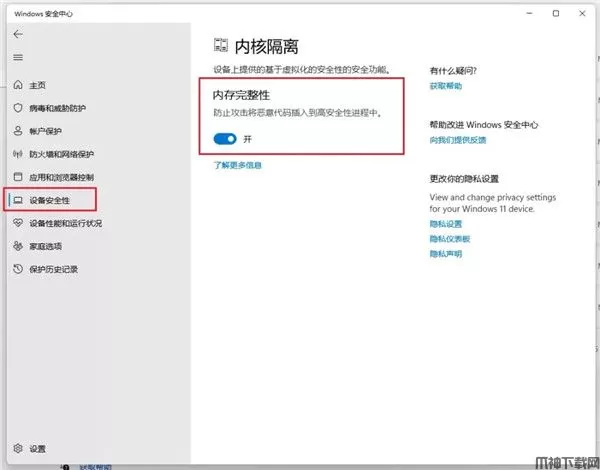Click the 更改你的隐私设置 heading
The height and width of the screenshot is (470, 600).
pos(464,179)
